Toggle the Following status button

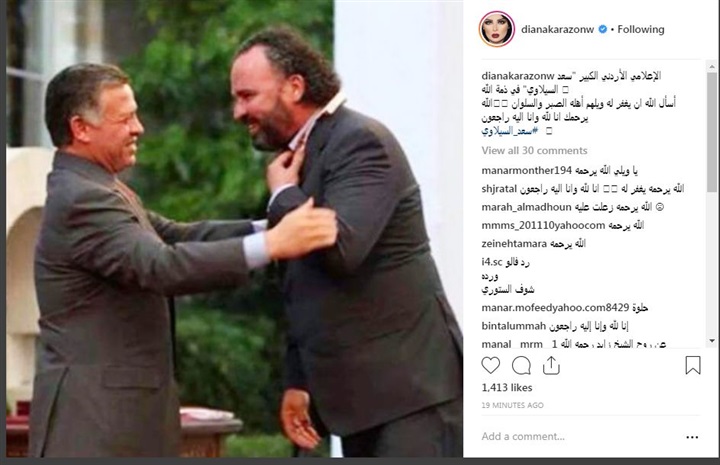641,29
